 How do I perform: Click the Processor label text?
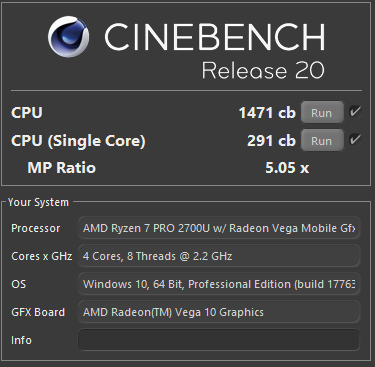(36, 228)
